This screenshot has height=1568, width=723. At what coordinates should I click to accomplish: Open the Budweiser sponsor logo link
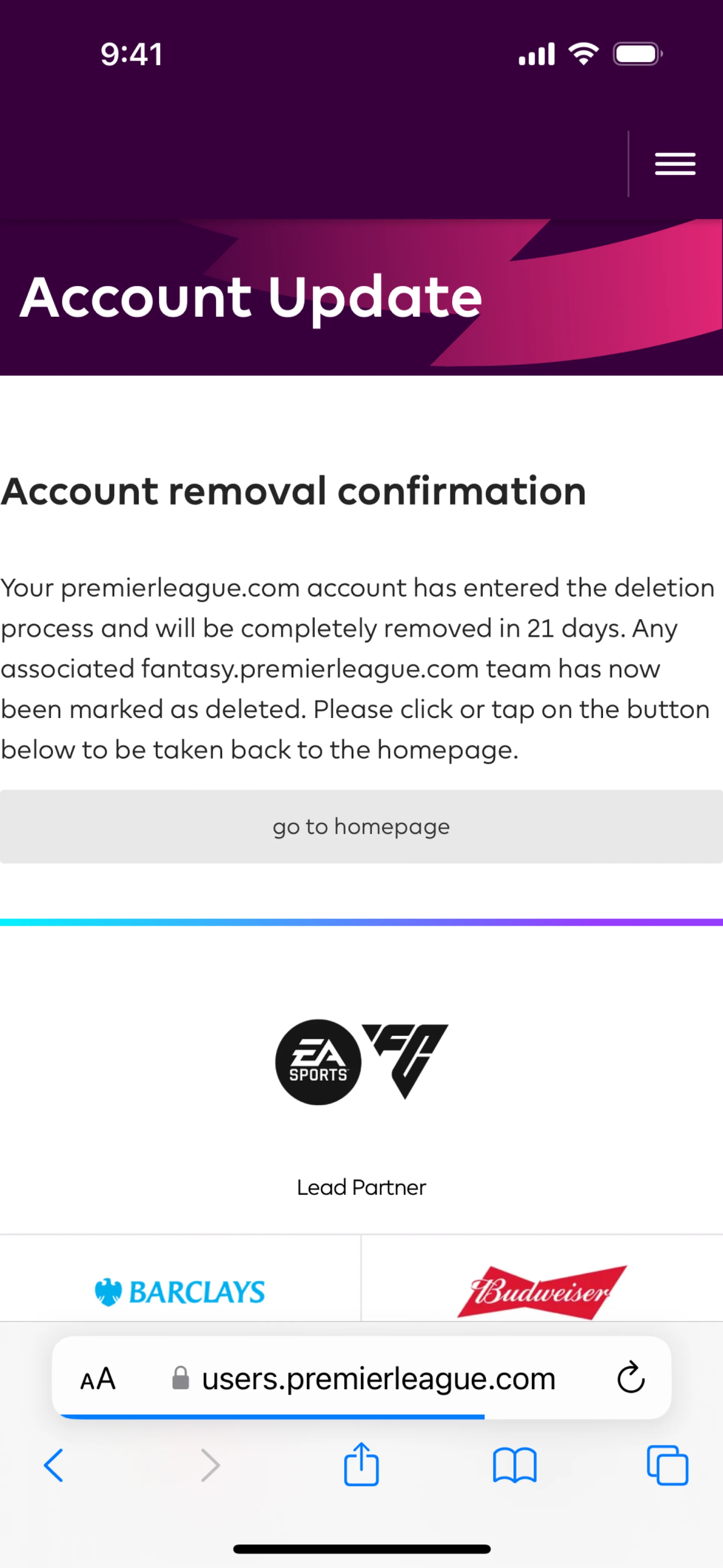click(x=541, y=1291)
